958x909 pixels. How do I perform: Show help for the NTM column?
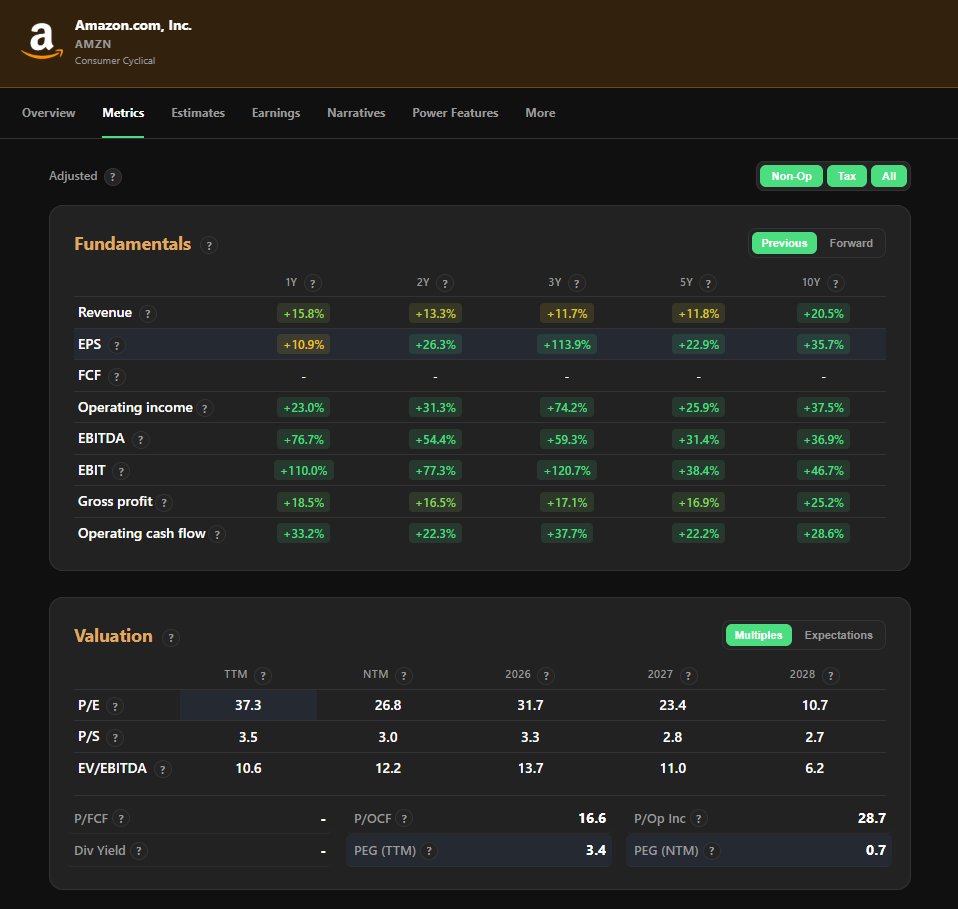pos(403,676)
